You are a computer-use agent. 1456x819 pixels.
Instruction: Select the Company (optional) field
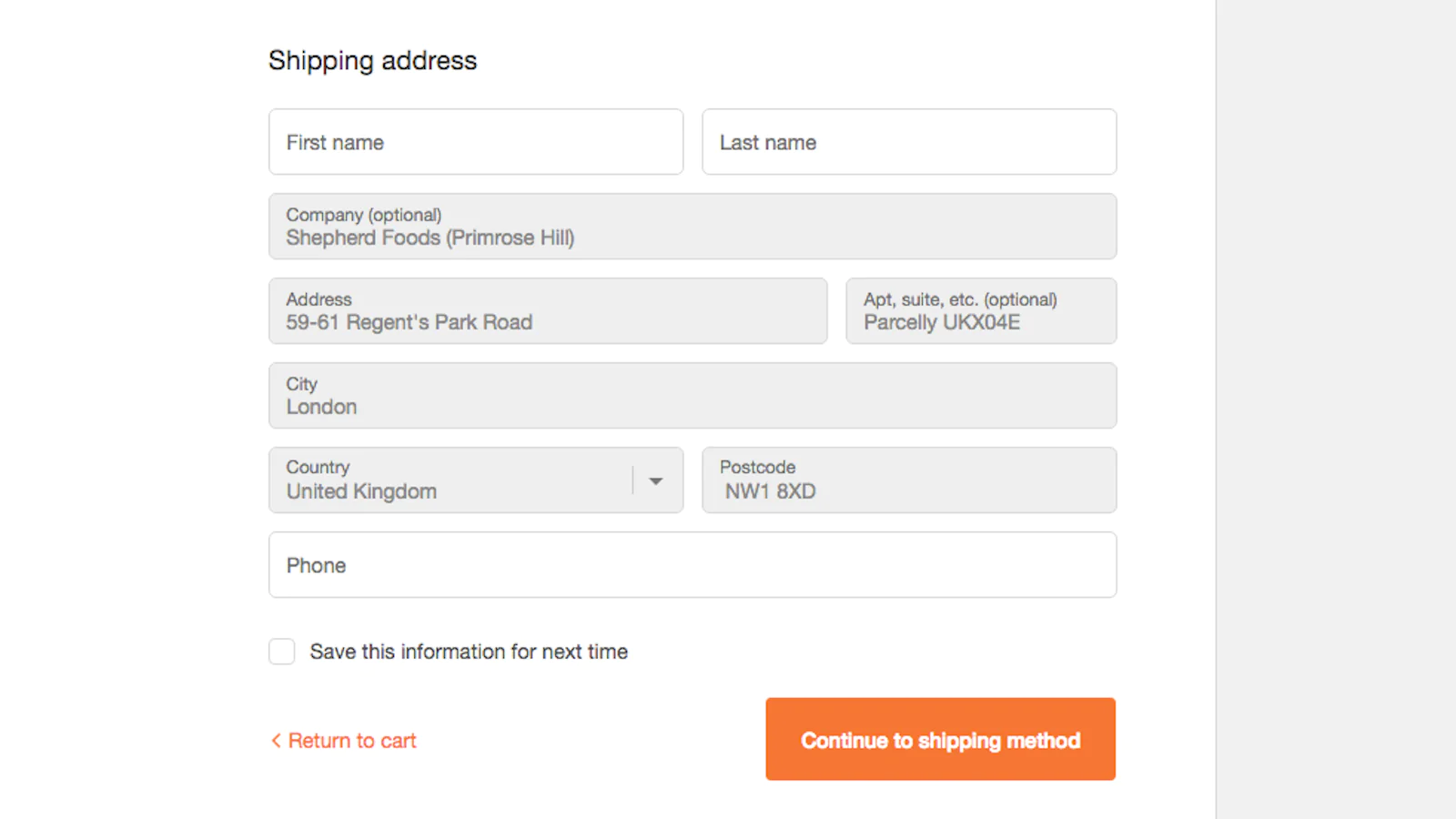point(692,227)
